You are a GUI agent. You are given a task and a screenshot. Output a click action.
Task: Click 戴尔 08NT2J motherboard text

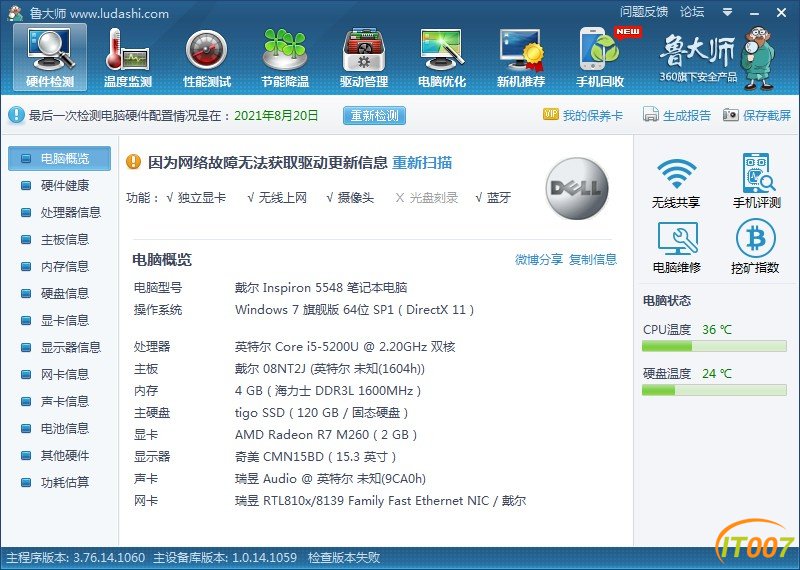[330, 369]
